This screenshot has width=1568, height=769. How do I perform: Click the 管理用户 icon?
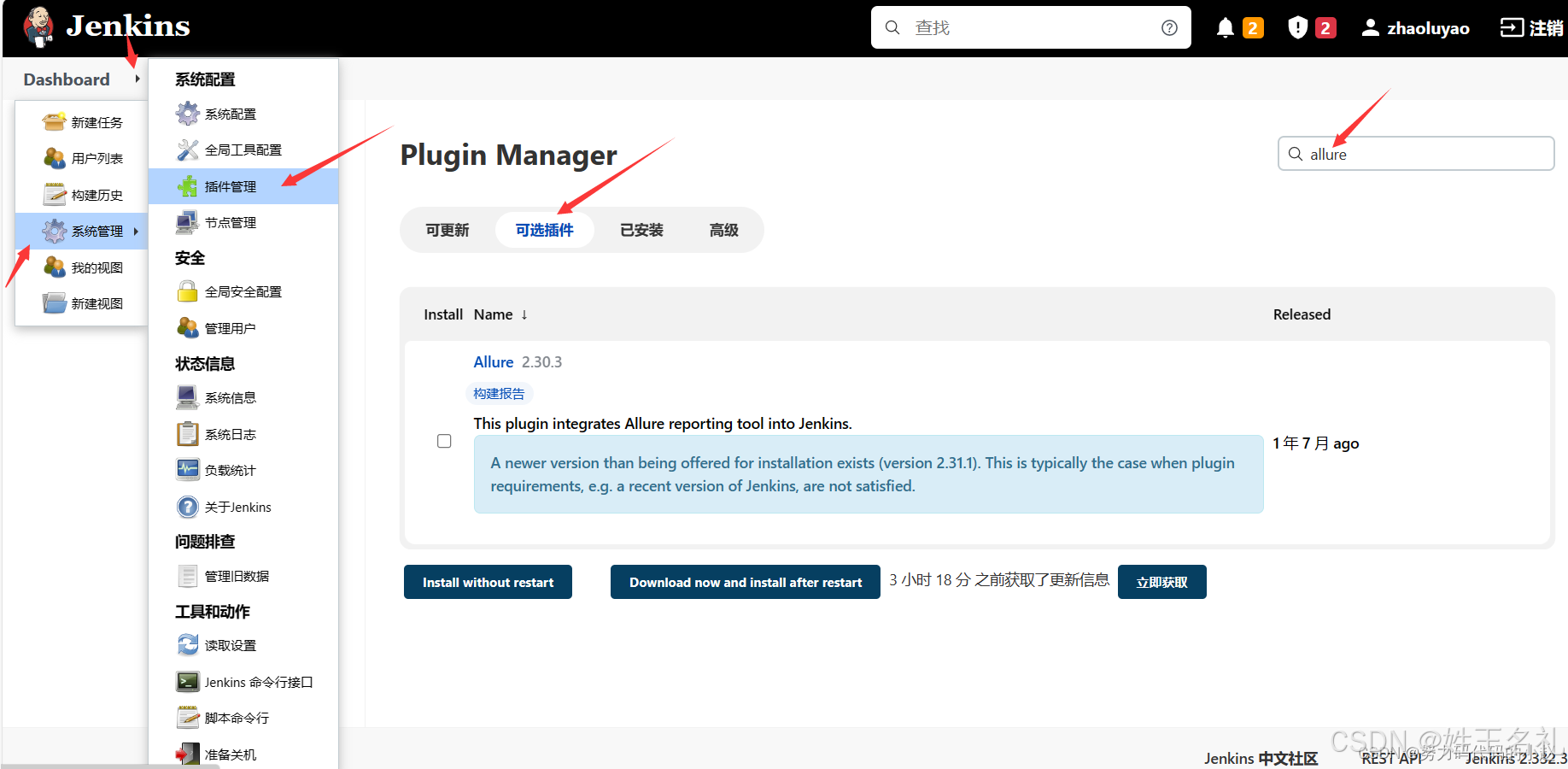pos(188,328)
